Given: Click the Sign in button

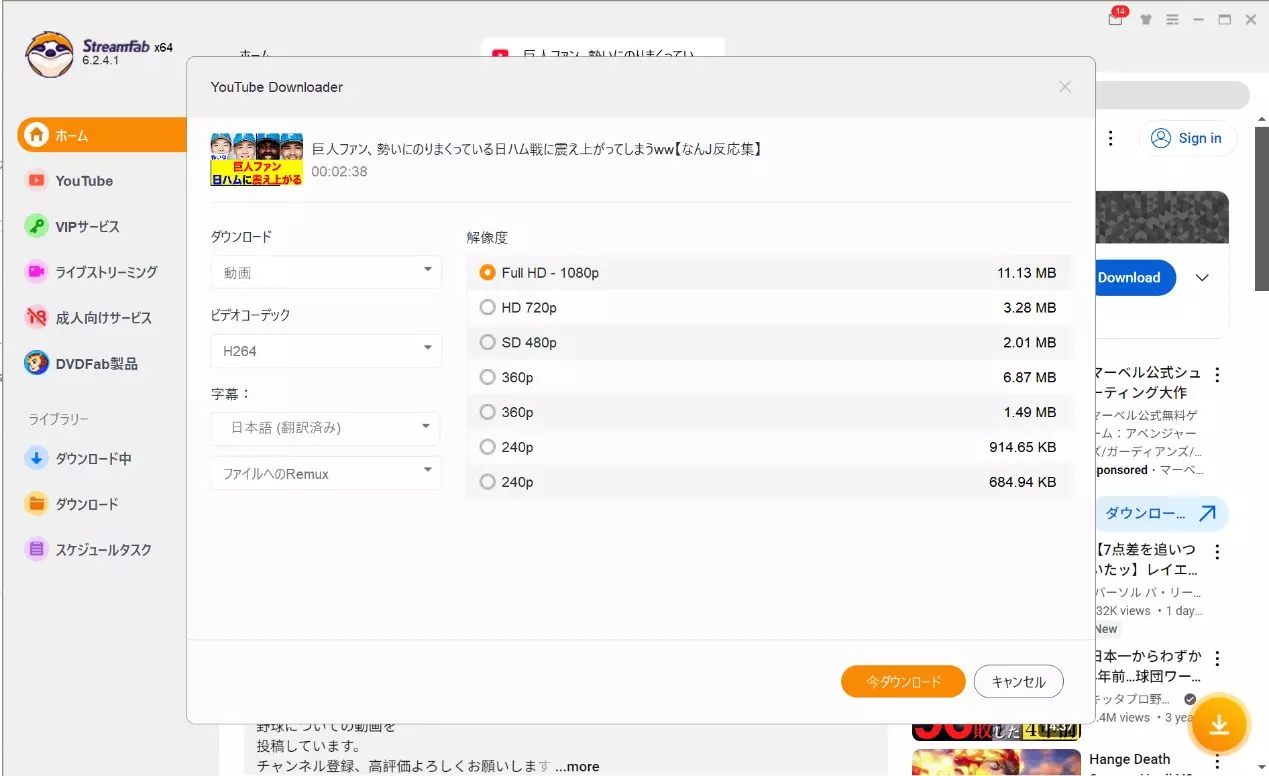Looking at the screenshot, I should [1187, 139].
